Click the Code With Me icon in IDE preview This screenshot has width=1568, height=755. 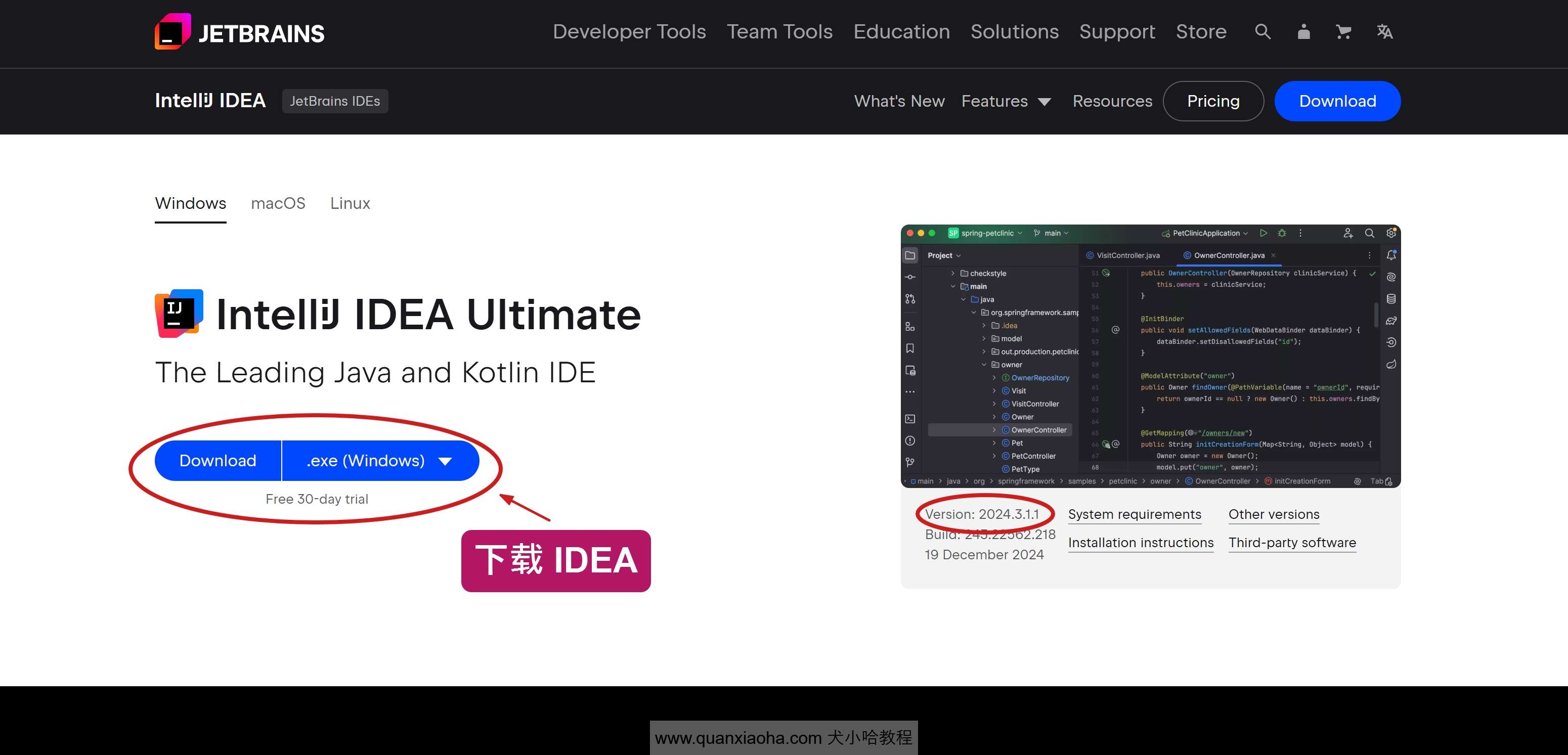pos(1347,233)
